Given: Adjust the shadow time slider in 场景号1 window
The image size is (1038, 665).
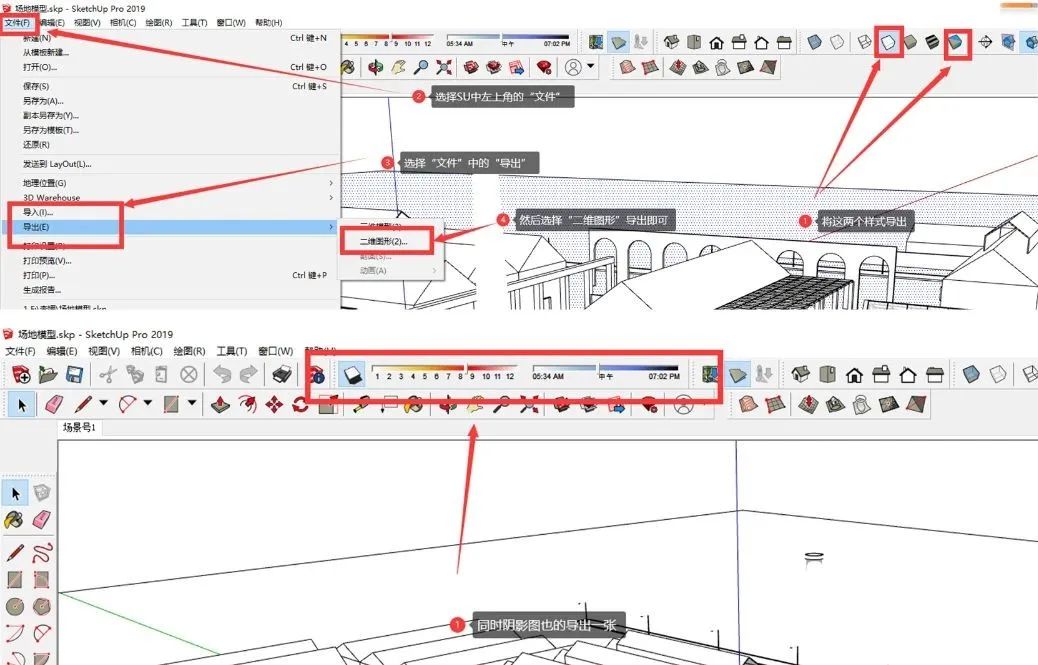Looking at the screenshot, I should [x=606, y=369].
